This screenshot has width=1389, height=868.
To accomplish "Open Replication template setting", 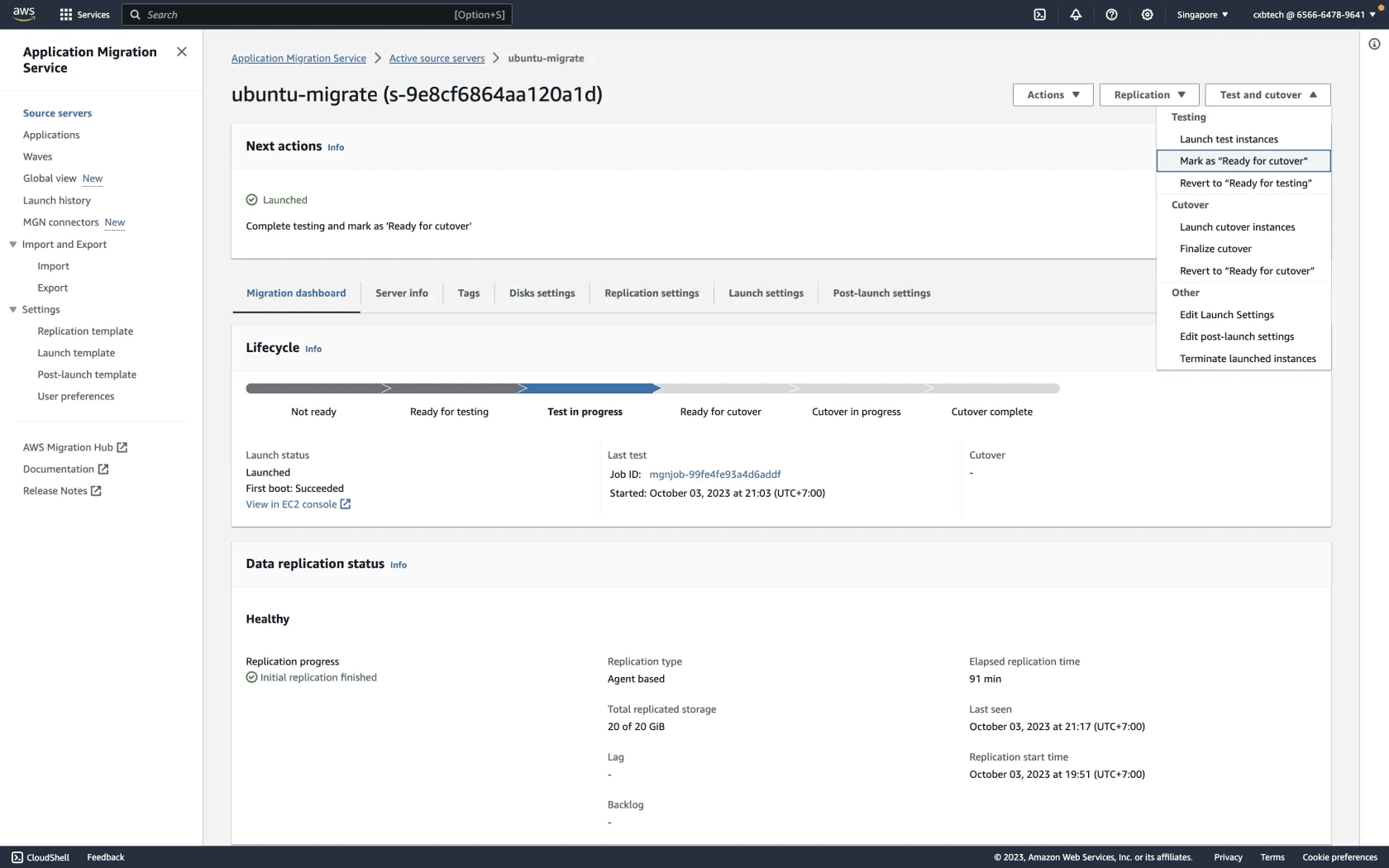I will click(85, 331).
